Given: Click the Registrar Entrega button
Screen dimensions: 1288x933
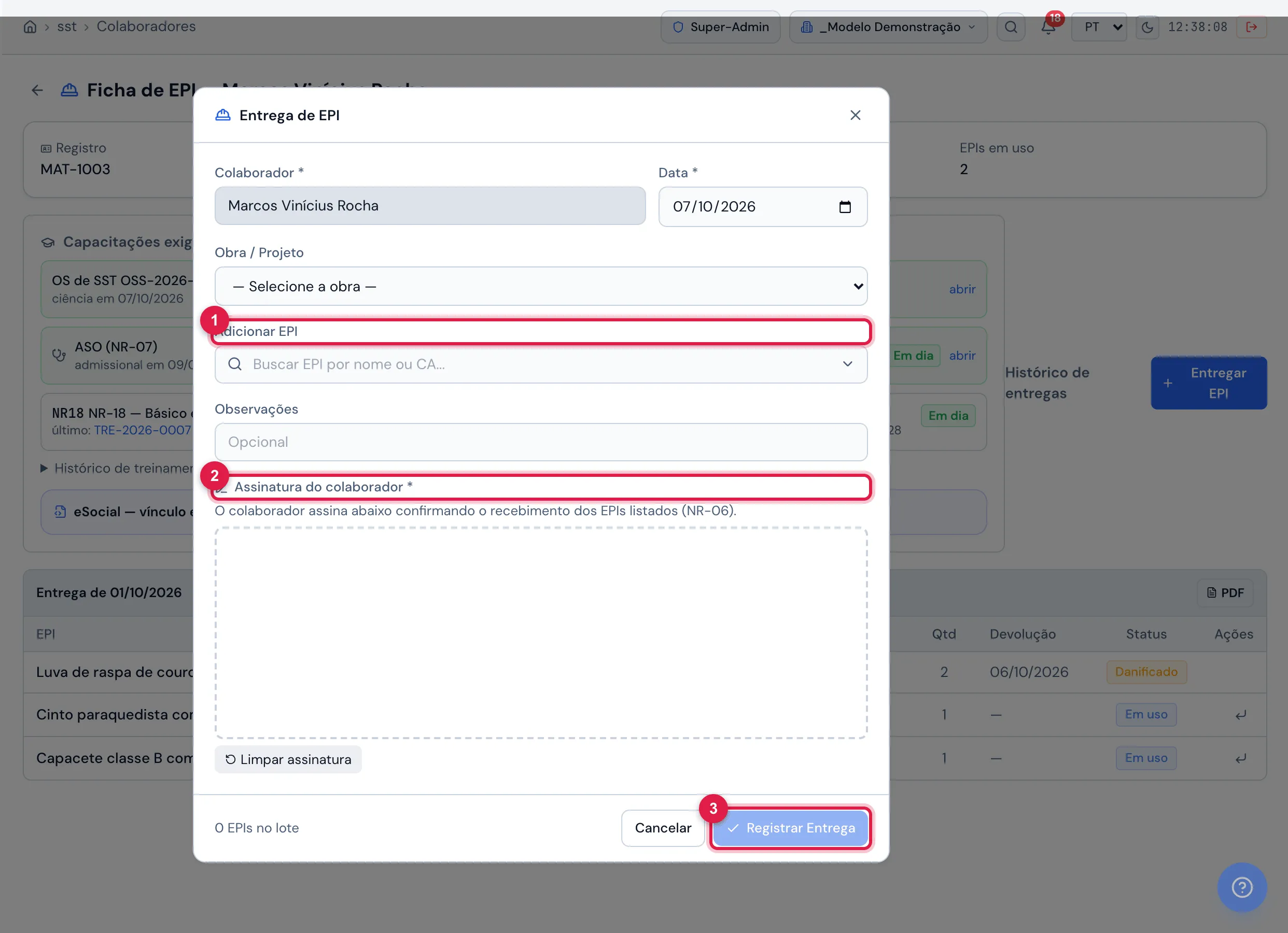Looking at the screenshot, I should tap(791, 828).
